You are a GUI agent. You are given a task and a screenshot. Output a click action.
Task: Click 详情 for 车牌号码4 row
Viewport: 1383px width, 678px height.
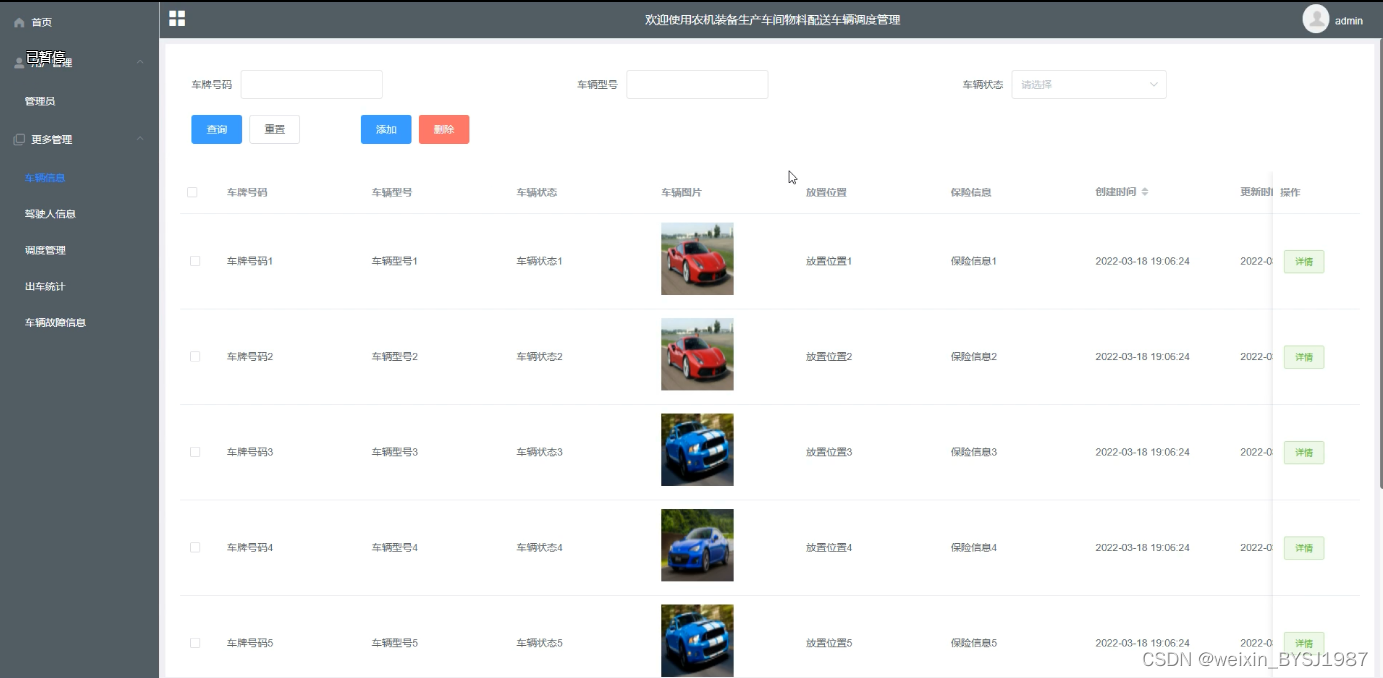click(1304, 548)
